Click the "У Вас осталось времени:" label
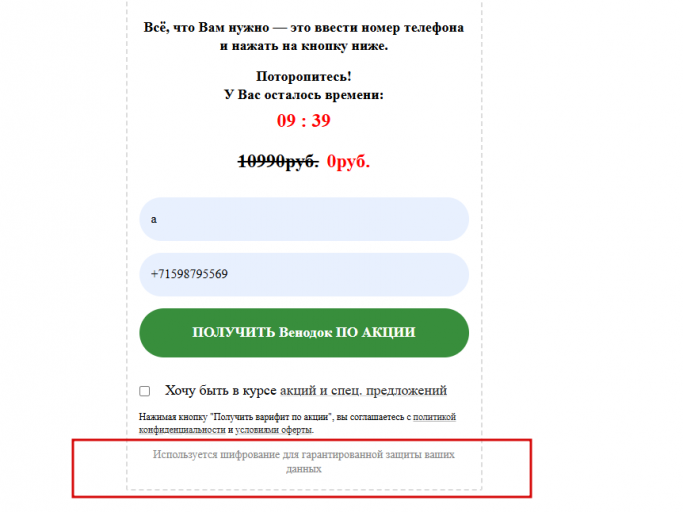The height and width of the screenshot is (512, 683). pos(304,95)
